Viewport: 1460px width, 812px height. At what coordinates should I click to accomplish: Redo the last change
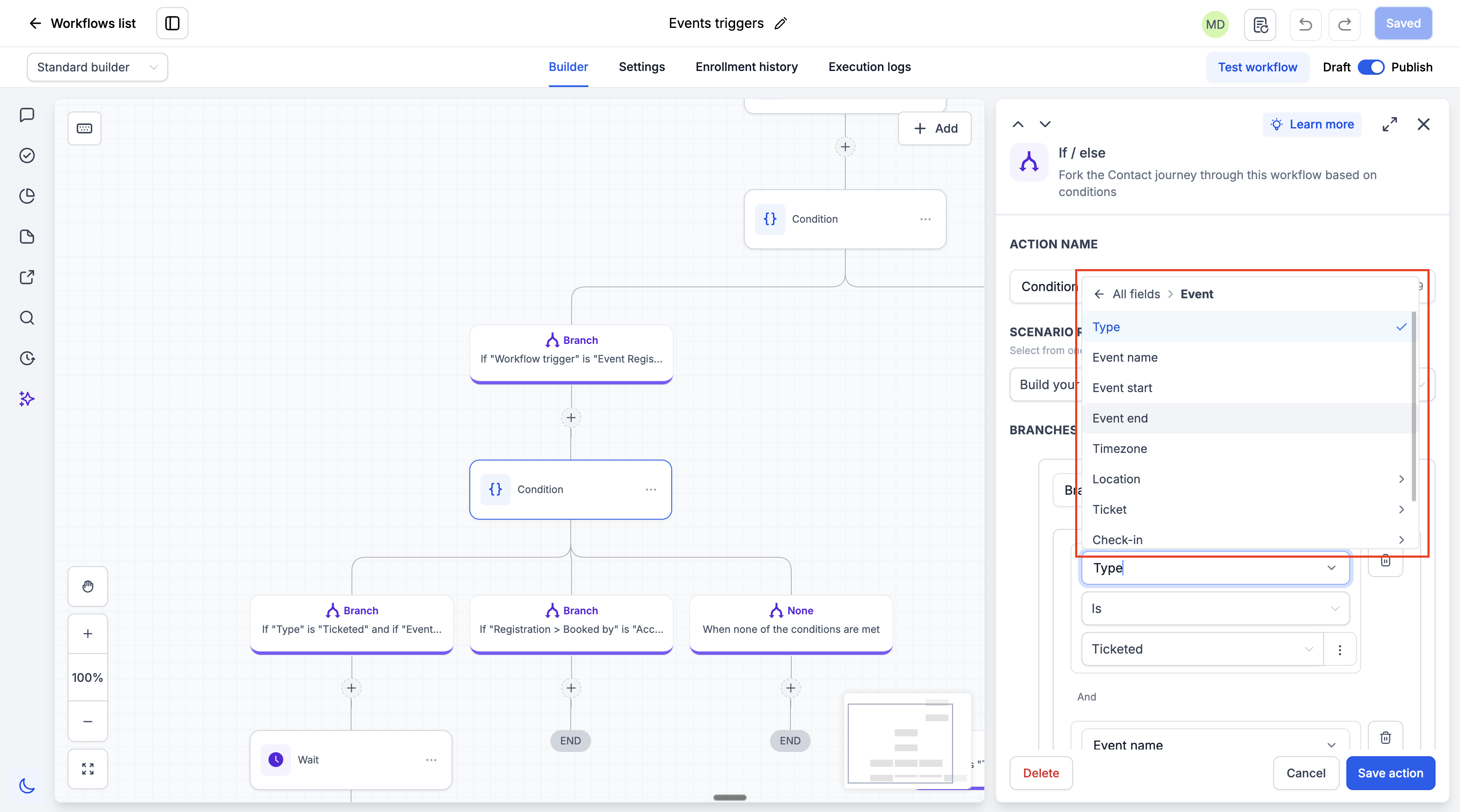[1344, 25]
